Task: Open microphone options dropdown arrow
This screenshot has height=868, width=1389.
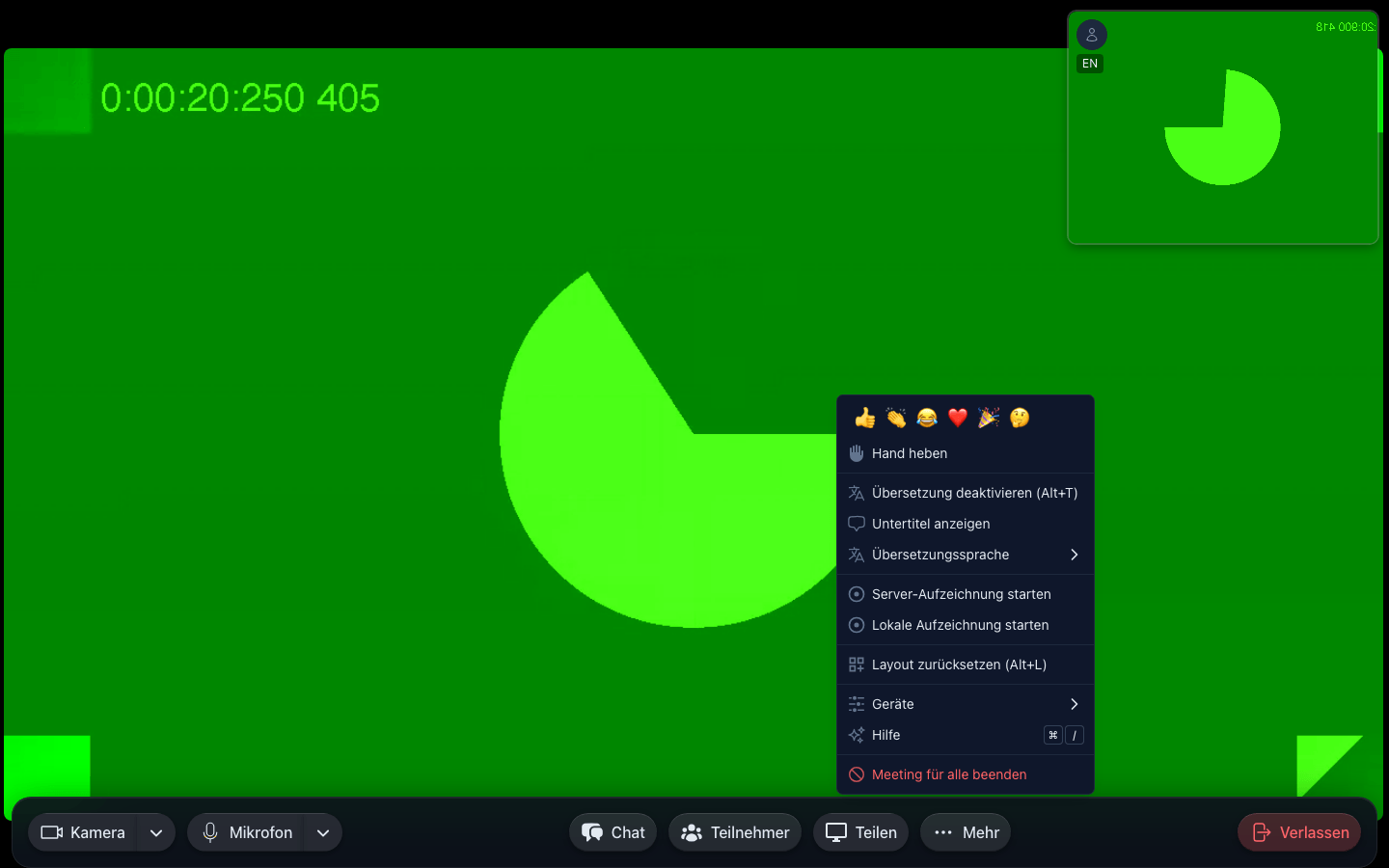Action: tap(323, 832)
